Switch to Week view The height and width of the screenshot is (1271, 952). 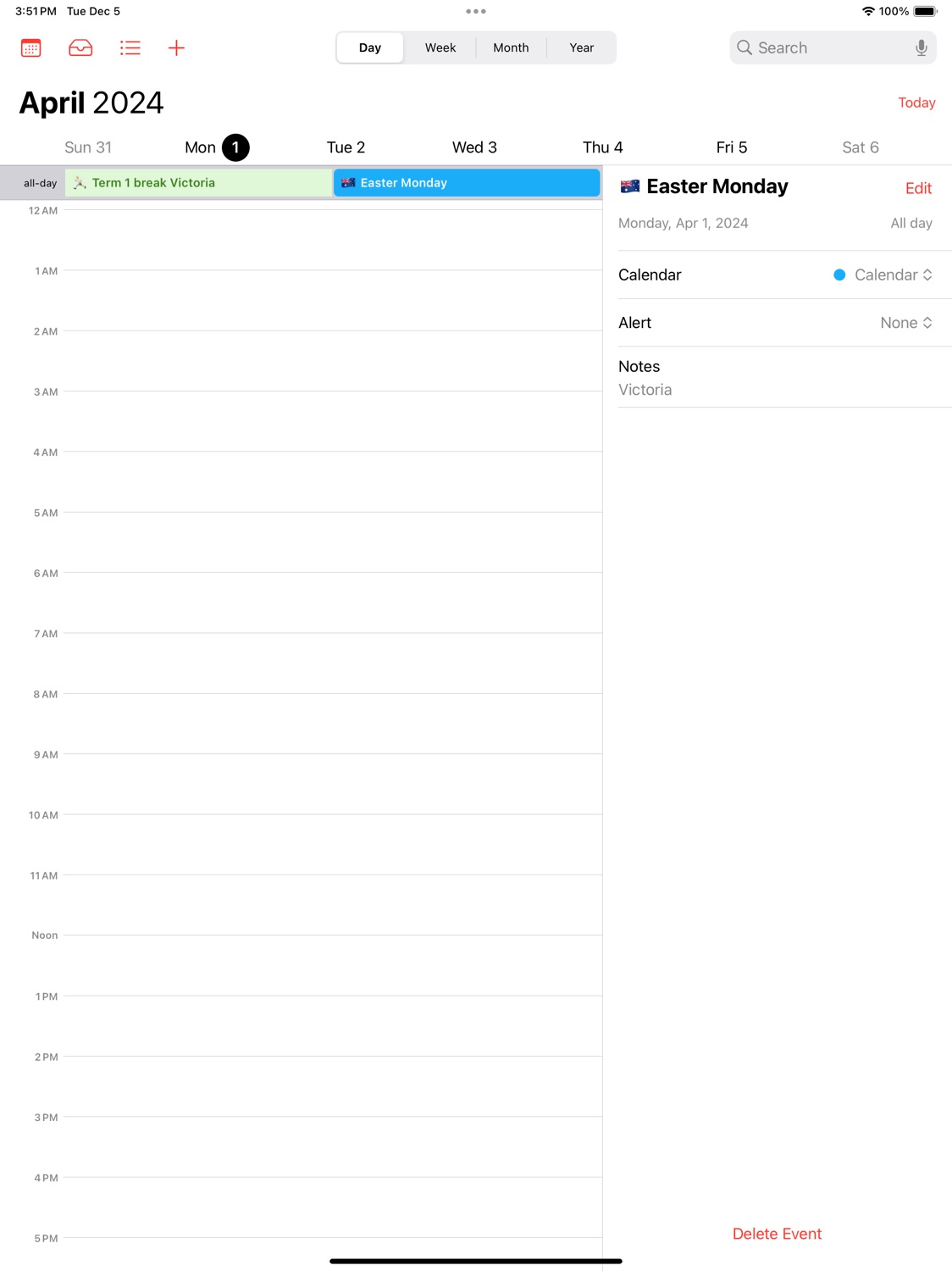(440, 47)
